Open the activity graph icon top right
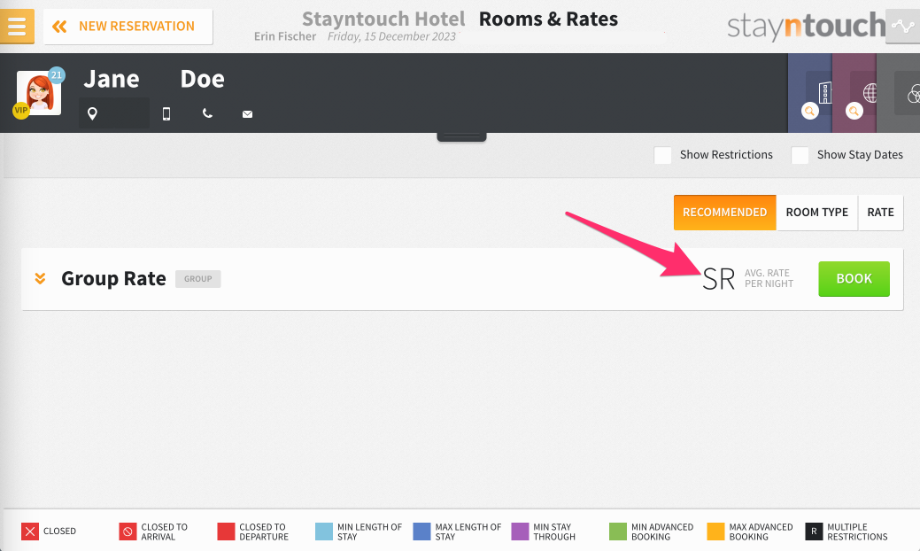 tap(902, 26)
